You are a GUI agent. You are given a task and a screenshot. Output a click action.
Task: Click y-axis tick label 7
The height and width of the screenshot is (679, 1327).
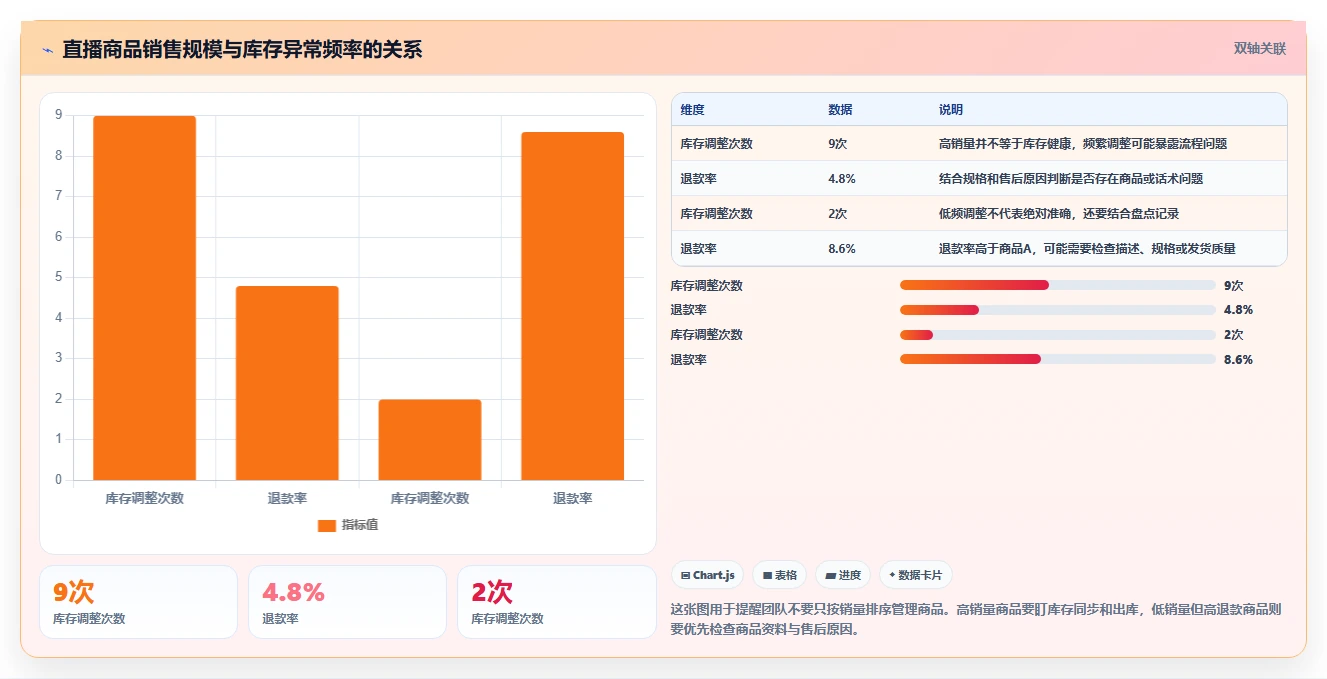pos(59,196)
